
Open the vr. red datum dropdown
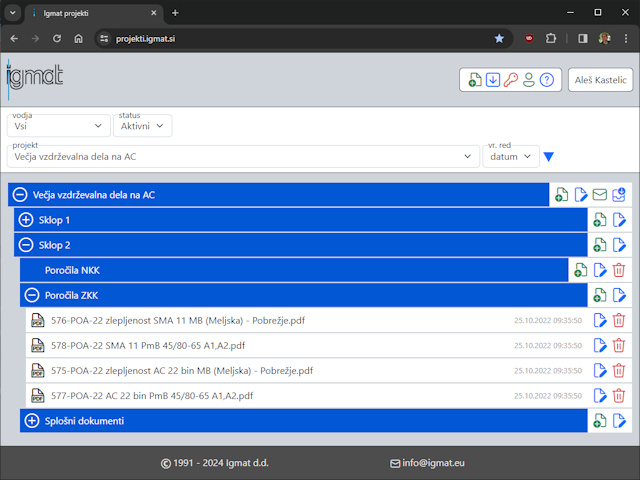[x=511, y=156]
